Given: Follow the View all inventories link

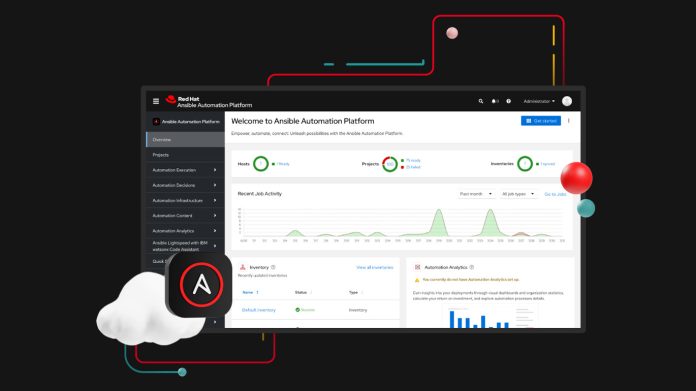Looking at the screenshot, I should coord(375,268).
